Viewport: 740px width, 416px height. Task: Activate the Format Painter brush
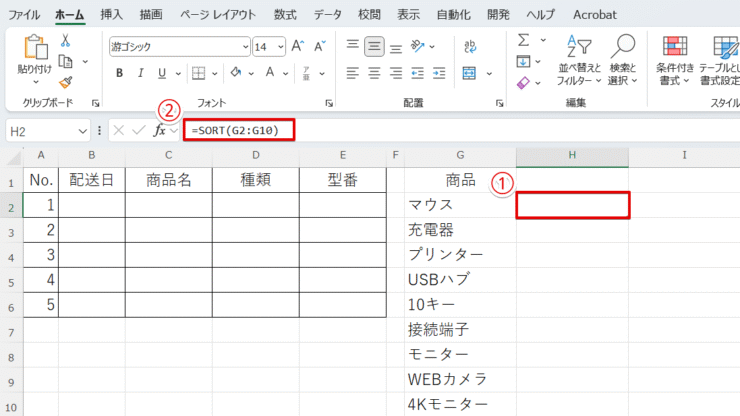(65, 82)
